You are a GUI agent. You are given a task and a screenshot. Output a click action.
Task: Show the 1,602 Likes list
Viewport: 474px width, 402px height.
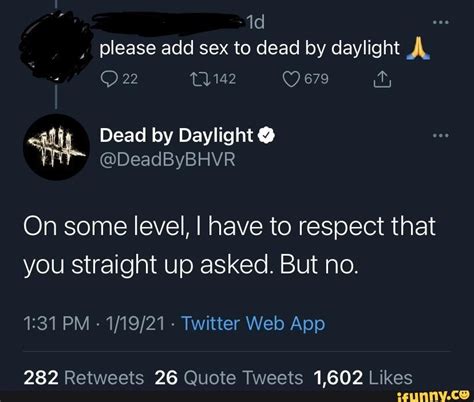click(363, 378)
